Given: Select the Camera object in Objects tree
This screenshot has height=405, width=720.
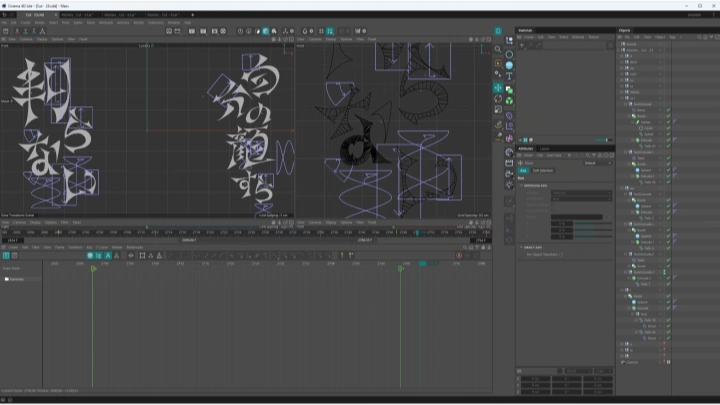Looking at the screenshot, I should 632,362.
